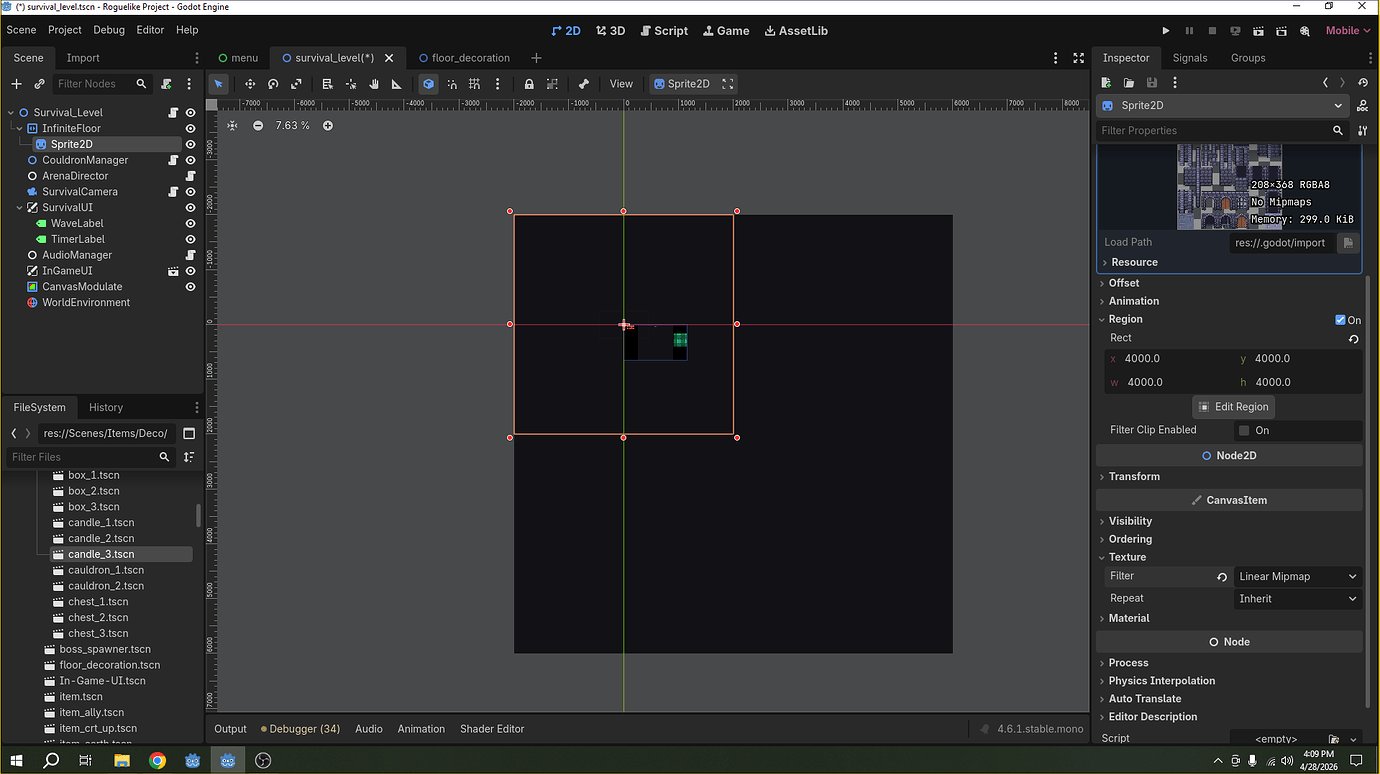The width and height of the screenshot is (1380, 774).
Task: Add a new node with plus icon
Action: (16, 84)
